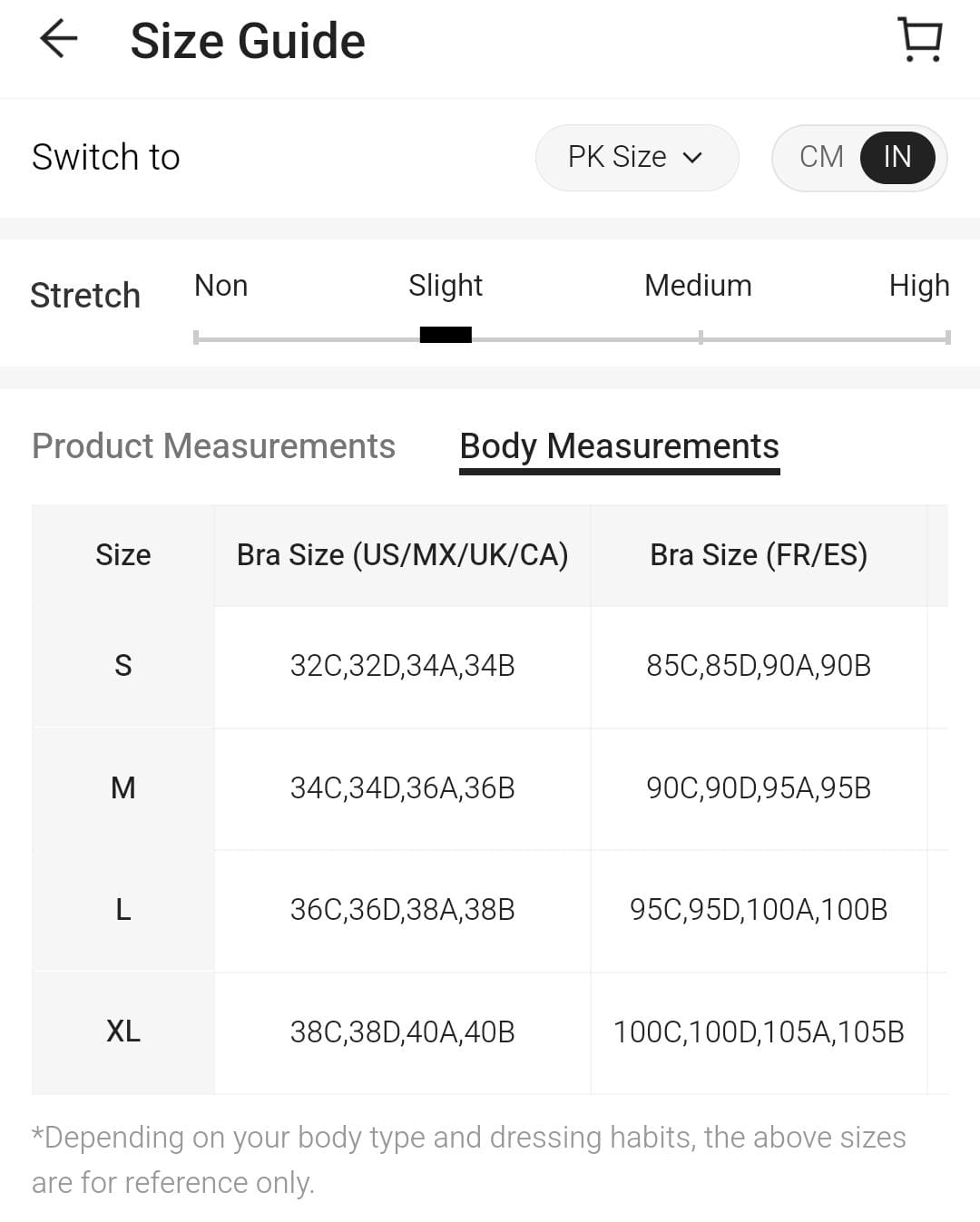This screenshot has width=980, height=1222.
Task: Click the Medium stretch label
Action: (x=698, y=286)
